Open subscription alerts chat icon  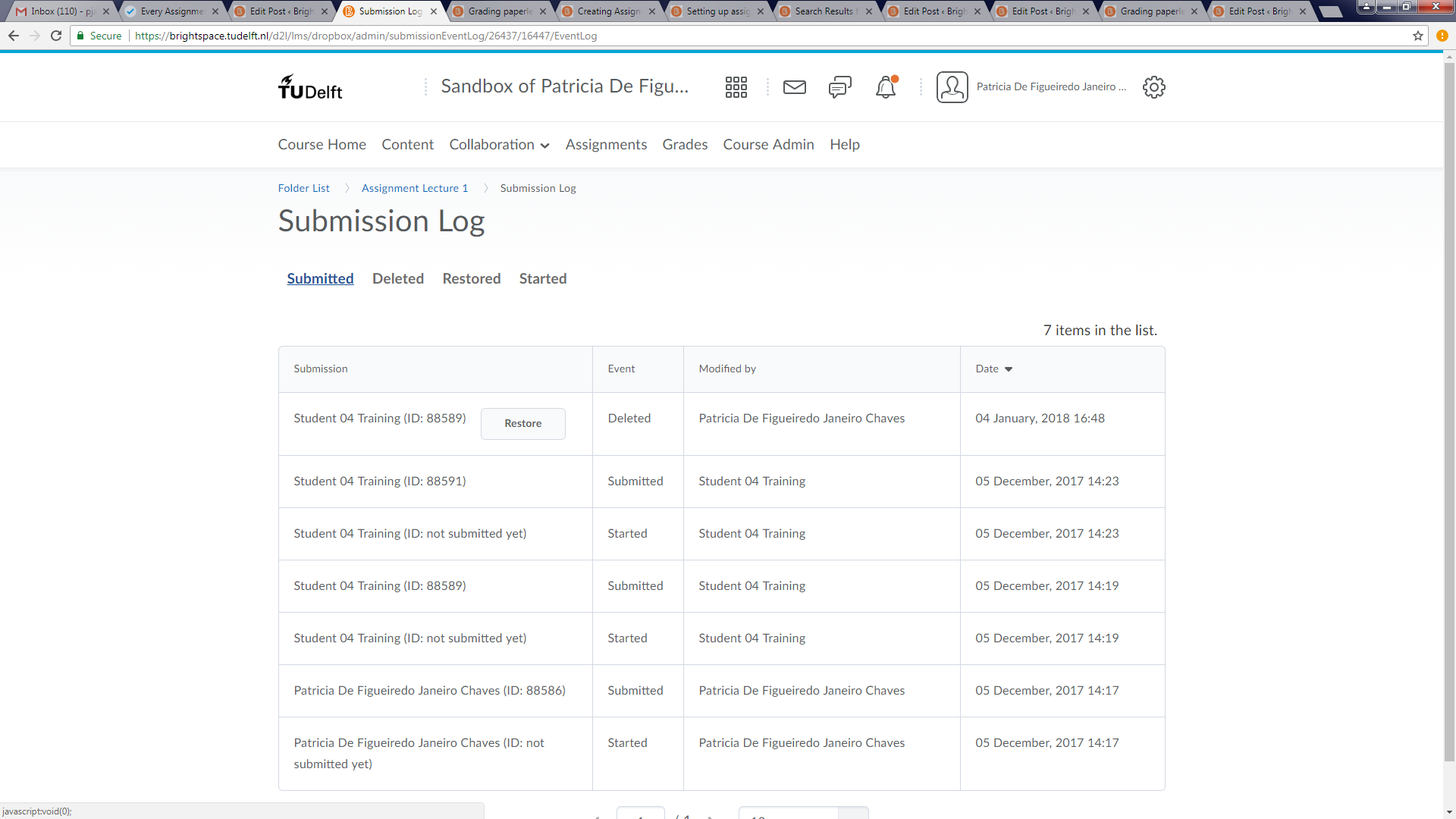tap(839, 87)
